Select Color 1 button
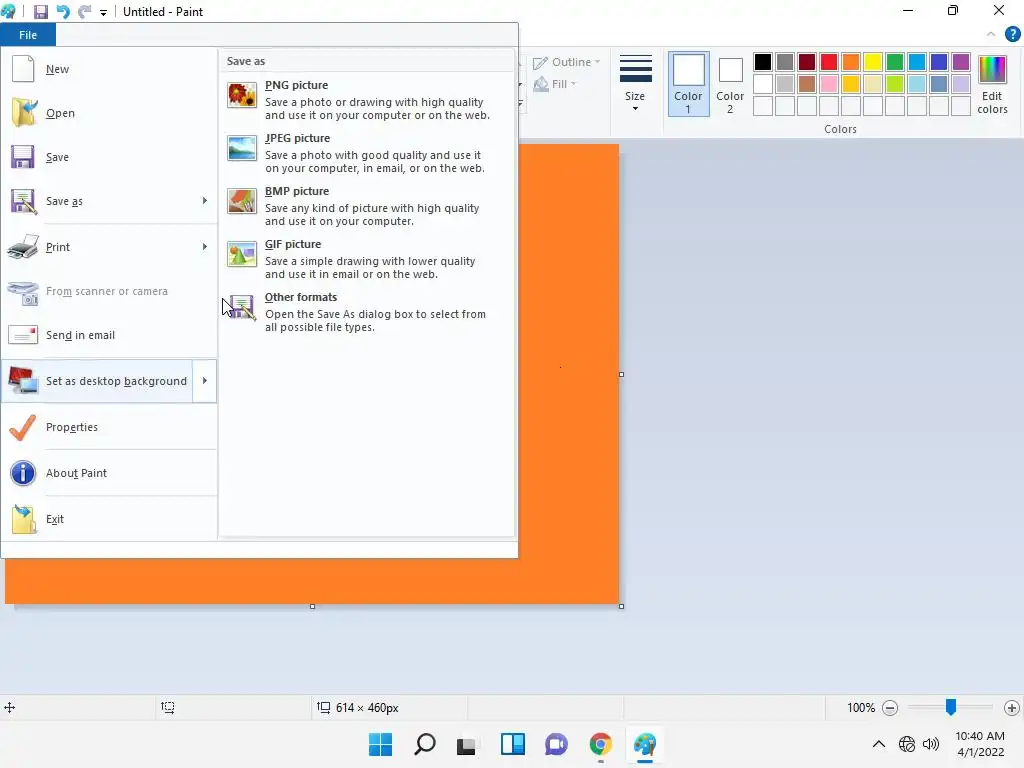Viewport: 1024px width, 768px height. click(x=688, y=84)
